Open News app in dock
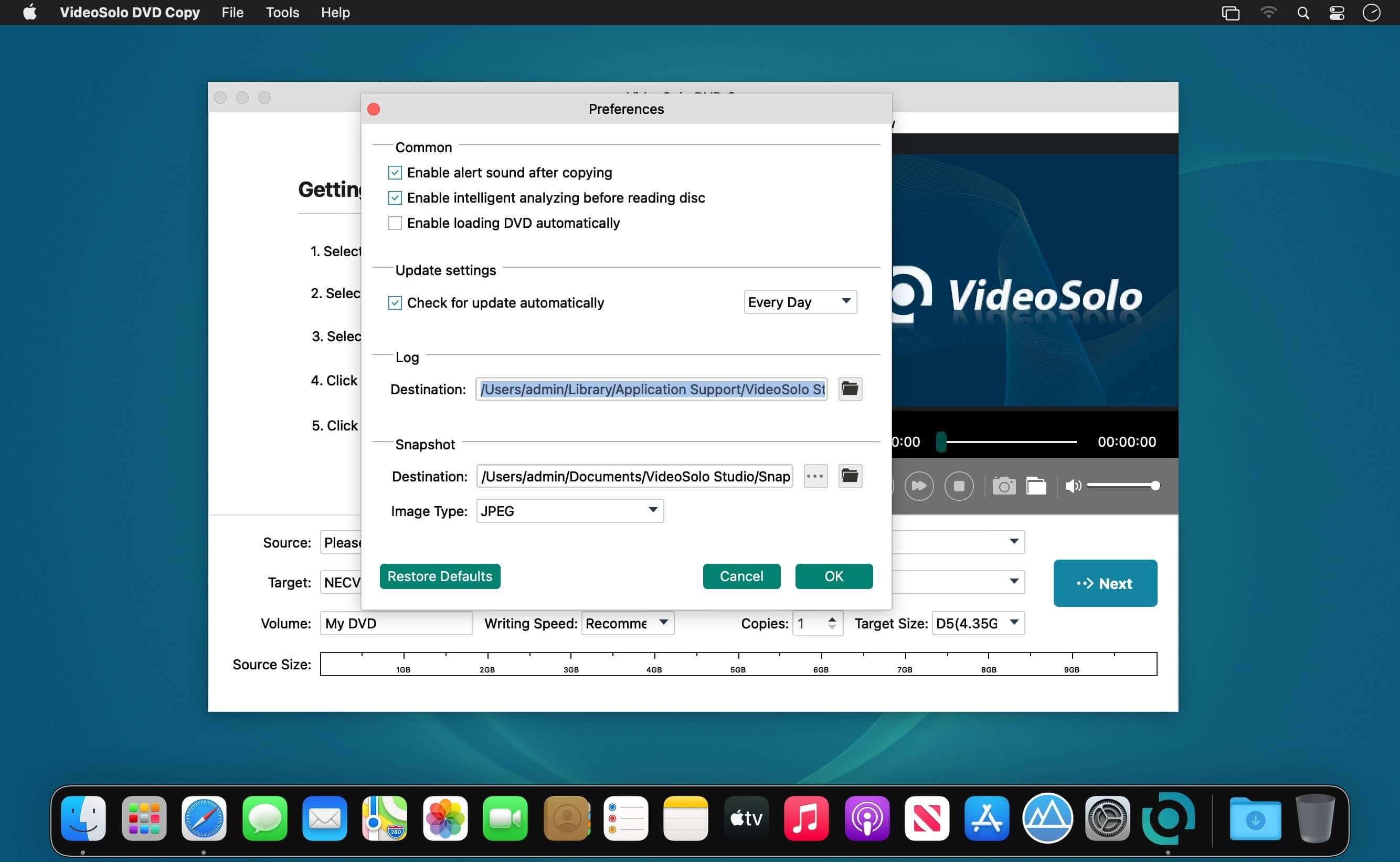The height and width of the screenshot is (862, 1400). [x=927, y=818]
